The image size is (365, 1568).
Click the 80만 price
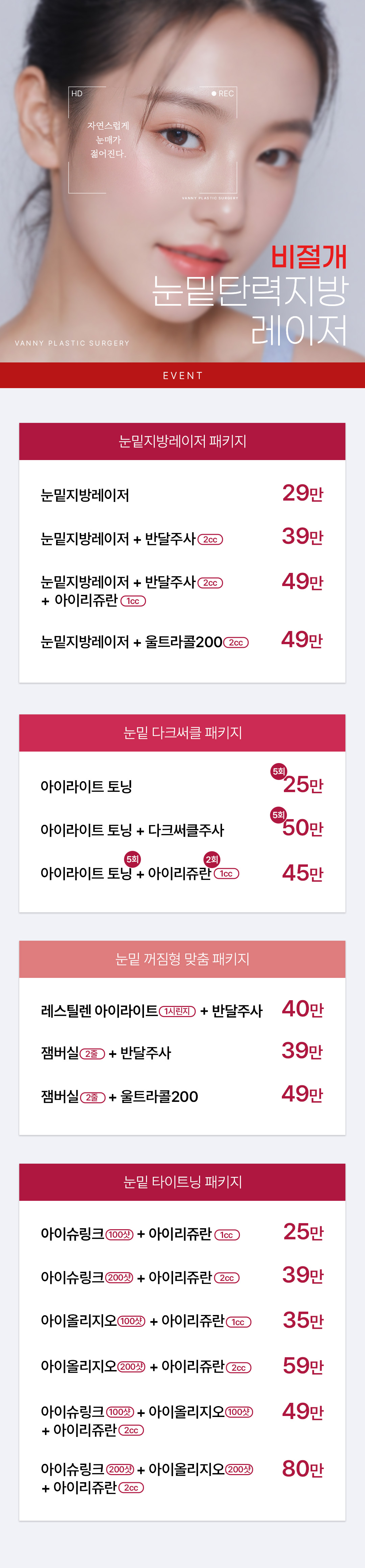click(302, 1469)
